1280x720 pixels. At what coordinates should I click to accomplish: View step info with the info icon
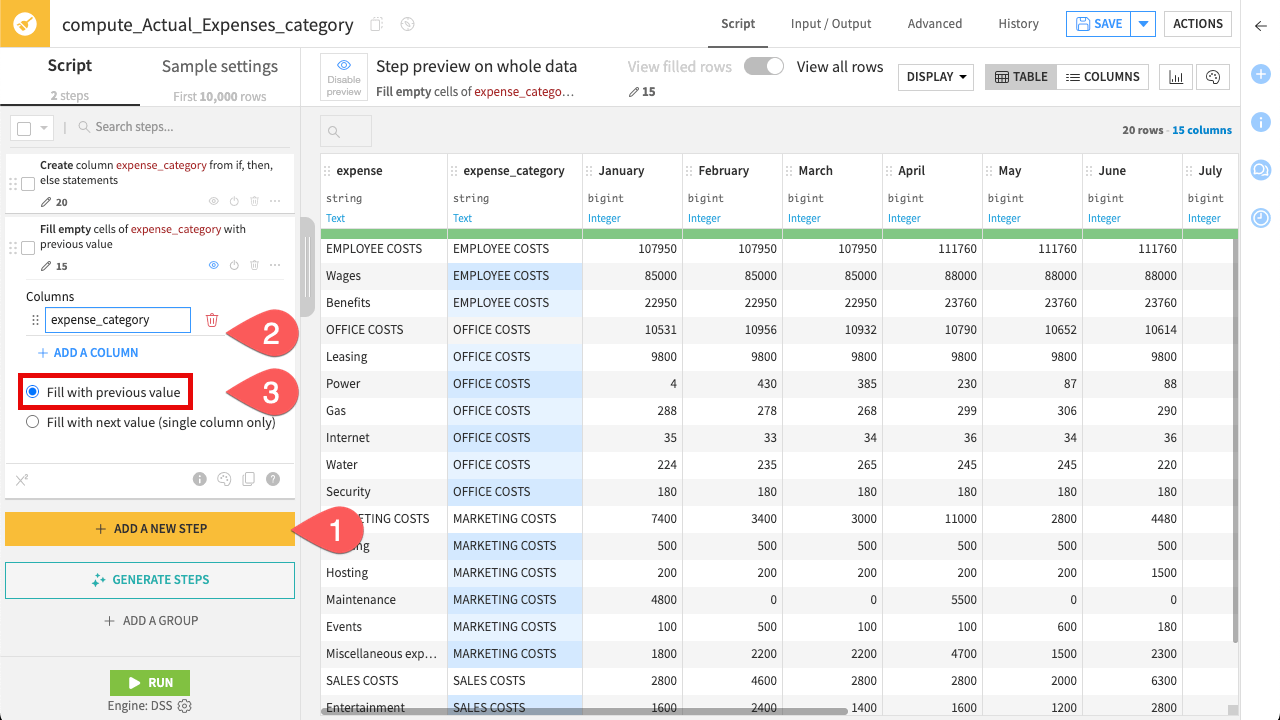click(200, 479)
